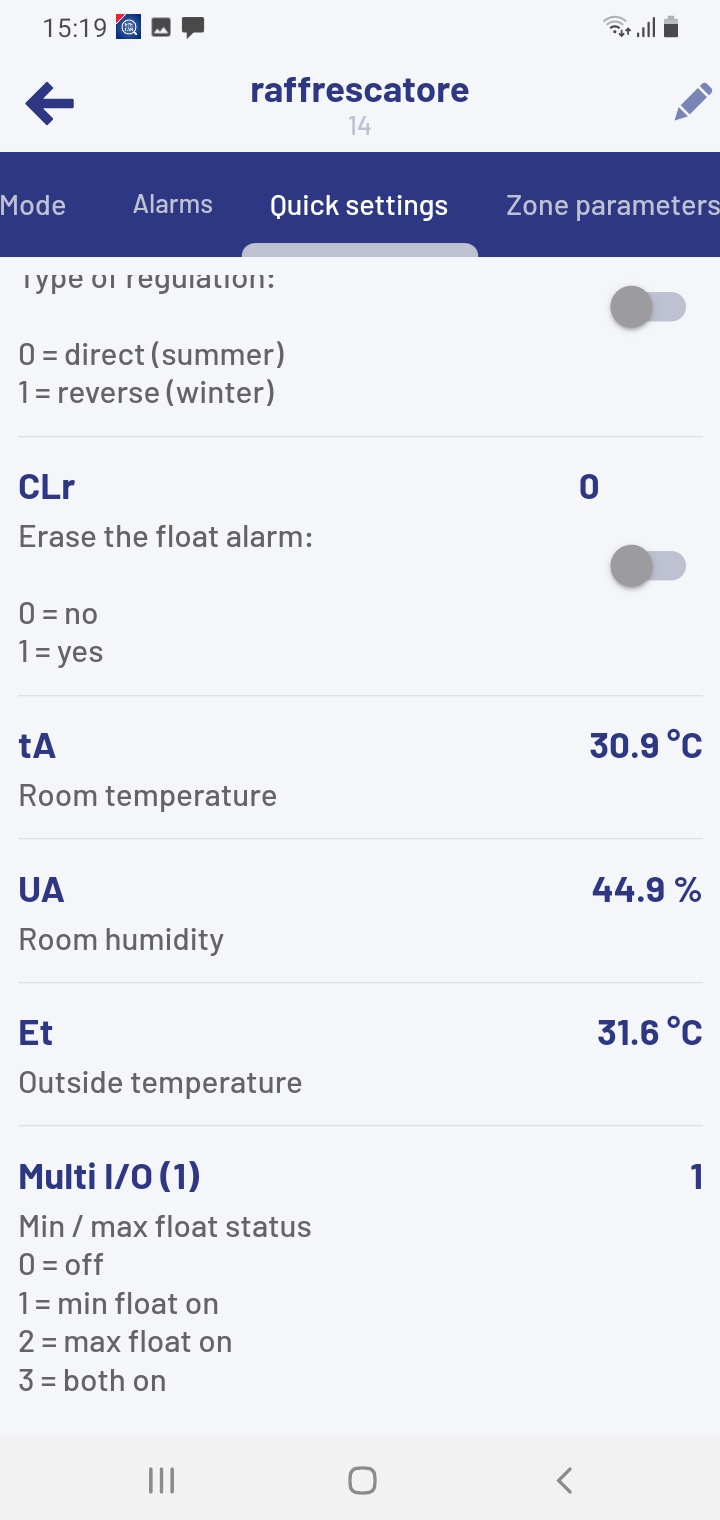Tap the Et outside temperature value
The image size is (720, 1520).
click(649, 1032)
